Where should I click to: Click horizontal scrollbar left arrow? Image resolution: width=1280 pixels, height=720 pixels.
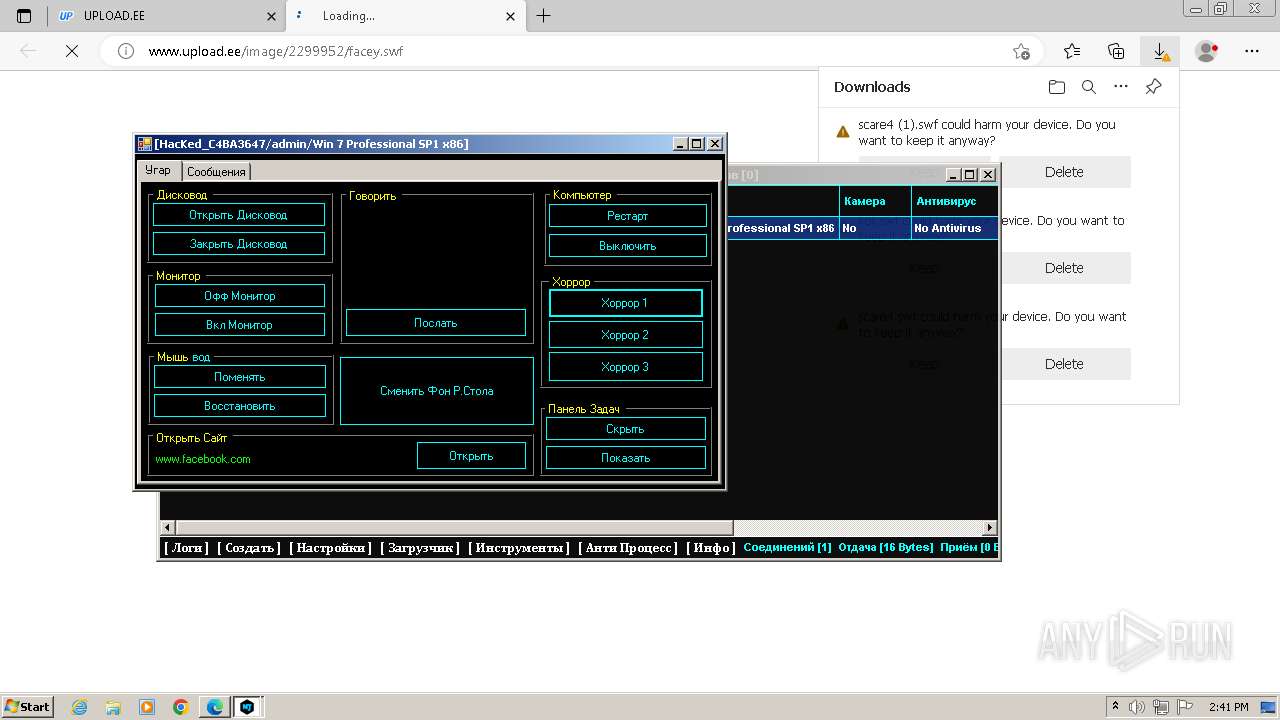[x=168, y=527]
